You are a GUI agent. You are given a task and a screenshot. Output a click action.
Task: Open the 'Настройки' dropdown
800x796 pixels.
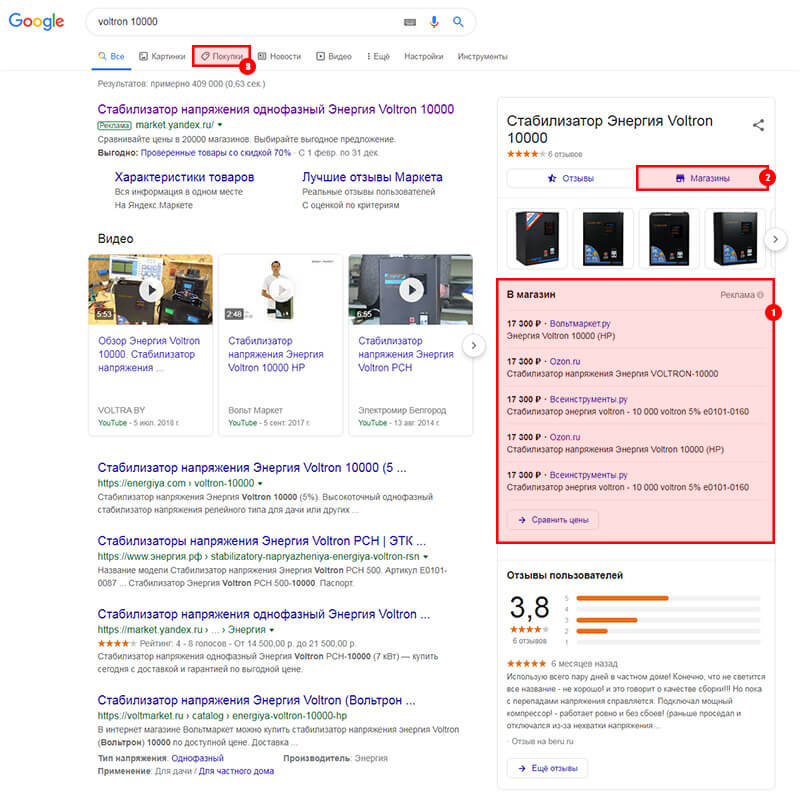click(x=423, y=56)
